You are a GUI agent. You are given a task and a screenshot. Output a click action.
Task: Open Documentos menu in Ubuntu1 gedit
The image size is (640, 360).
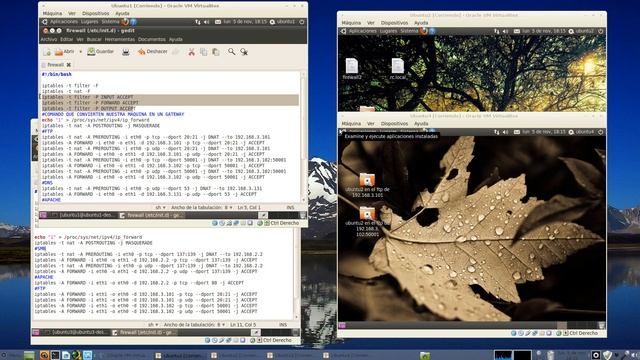pos(152,40)
